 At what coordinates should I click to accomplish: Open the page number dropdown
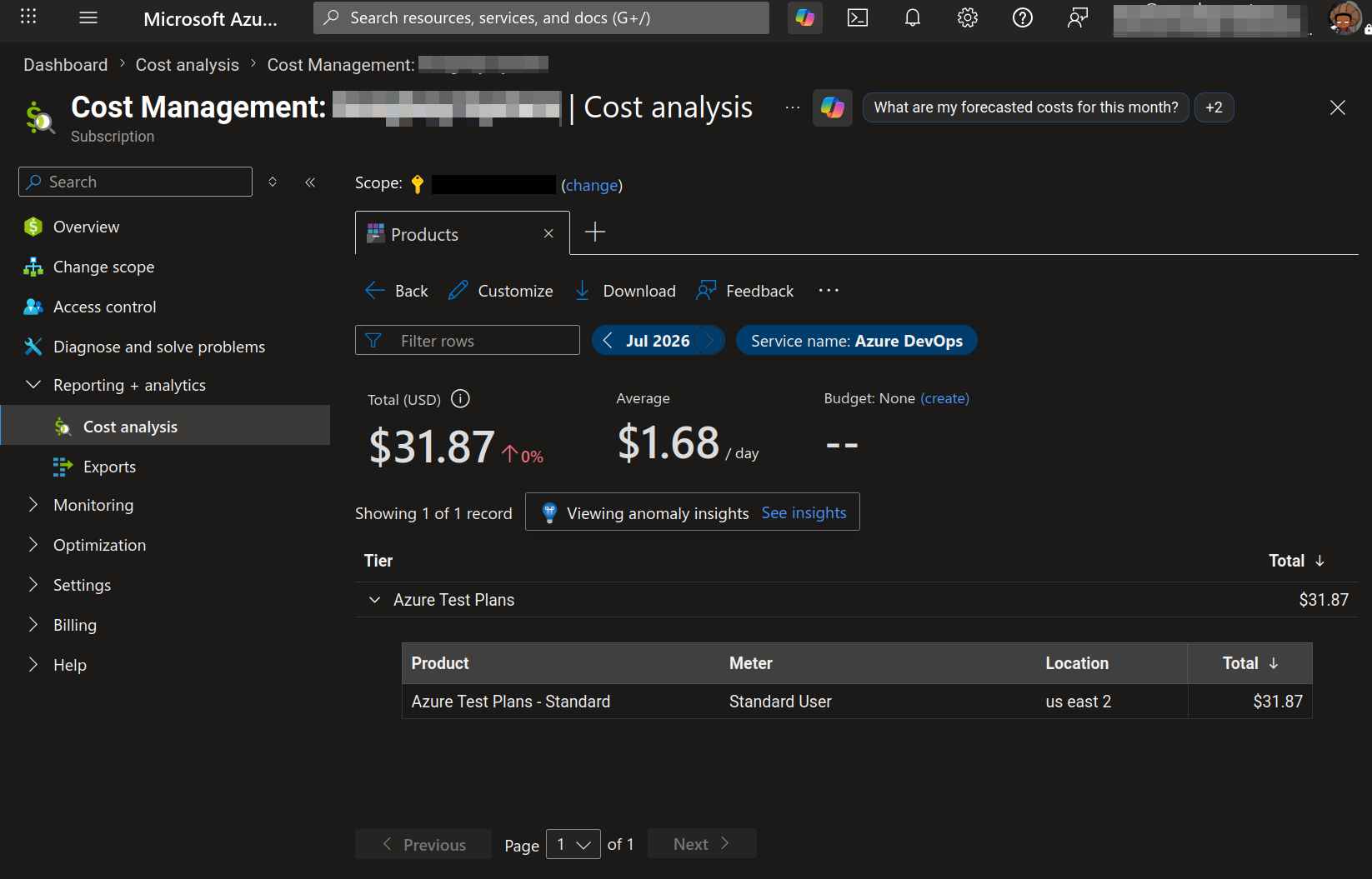[x=573, y=844]
